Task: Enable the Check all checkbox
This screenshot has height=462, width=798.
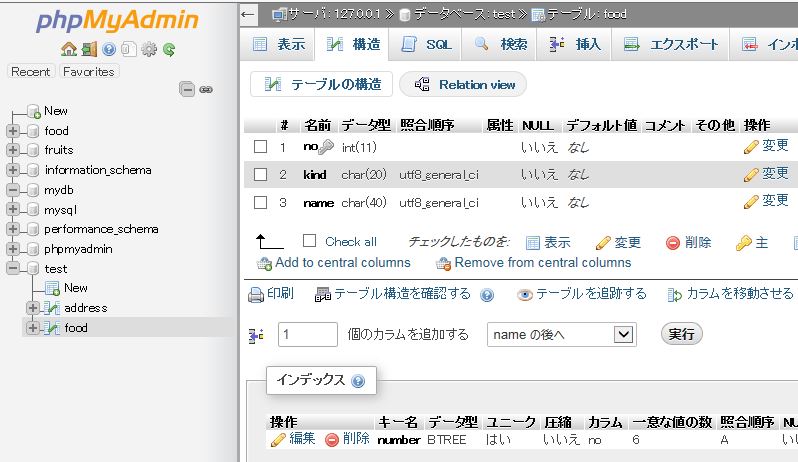Action: click(x=309, y=241)
